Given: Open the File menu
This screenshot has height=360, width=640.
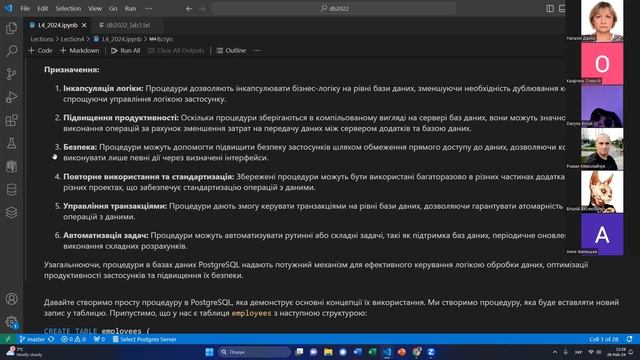Looking at the screenshot, I should tap(25, 9).
